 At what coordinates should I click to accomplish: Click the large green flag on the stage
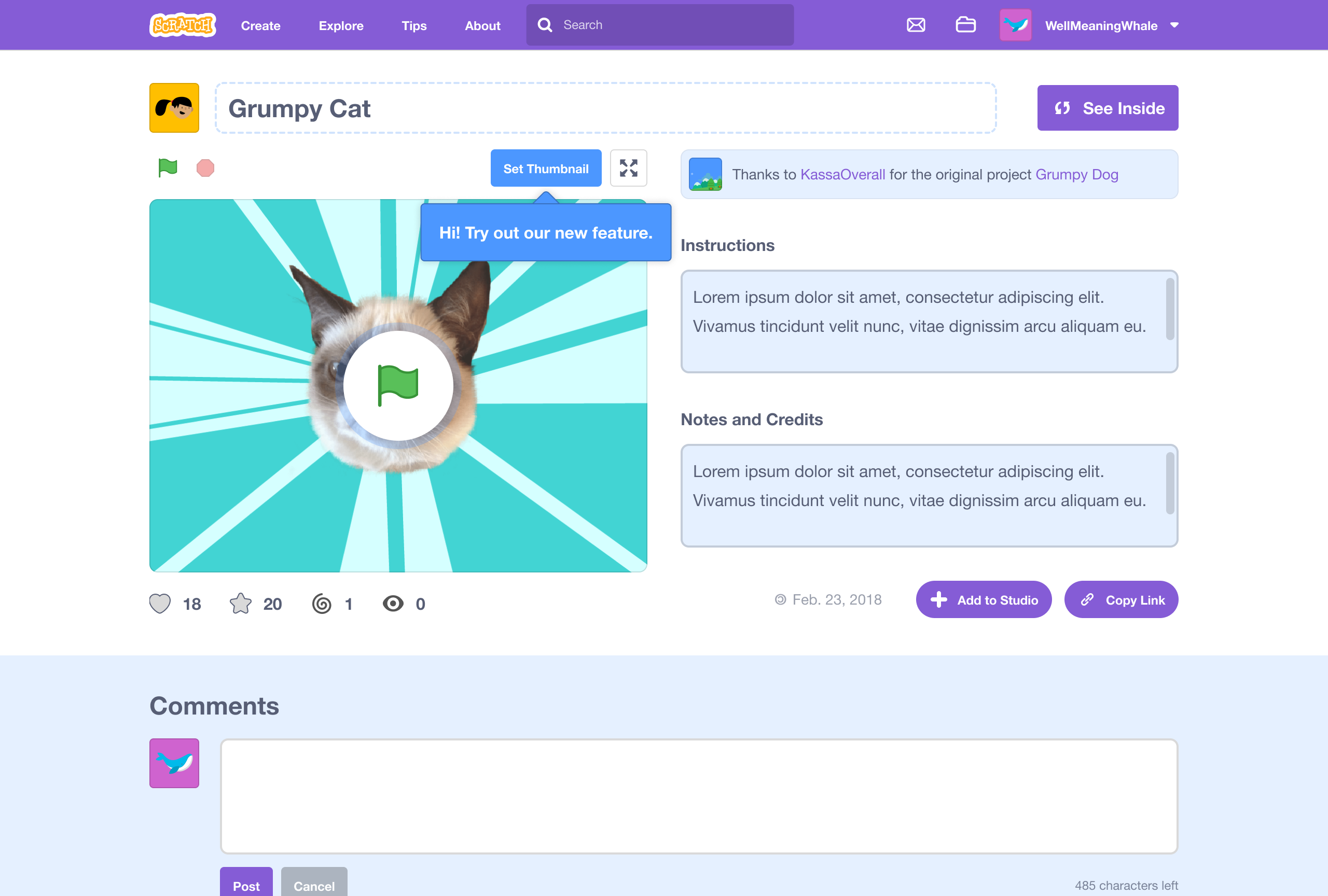click(398, 386)
